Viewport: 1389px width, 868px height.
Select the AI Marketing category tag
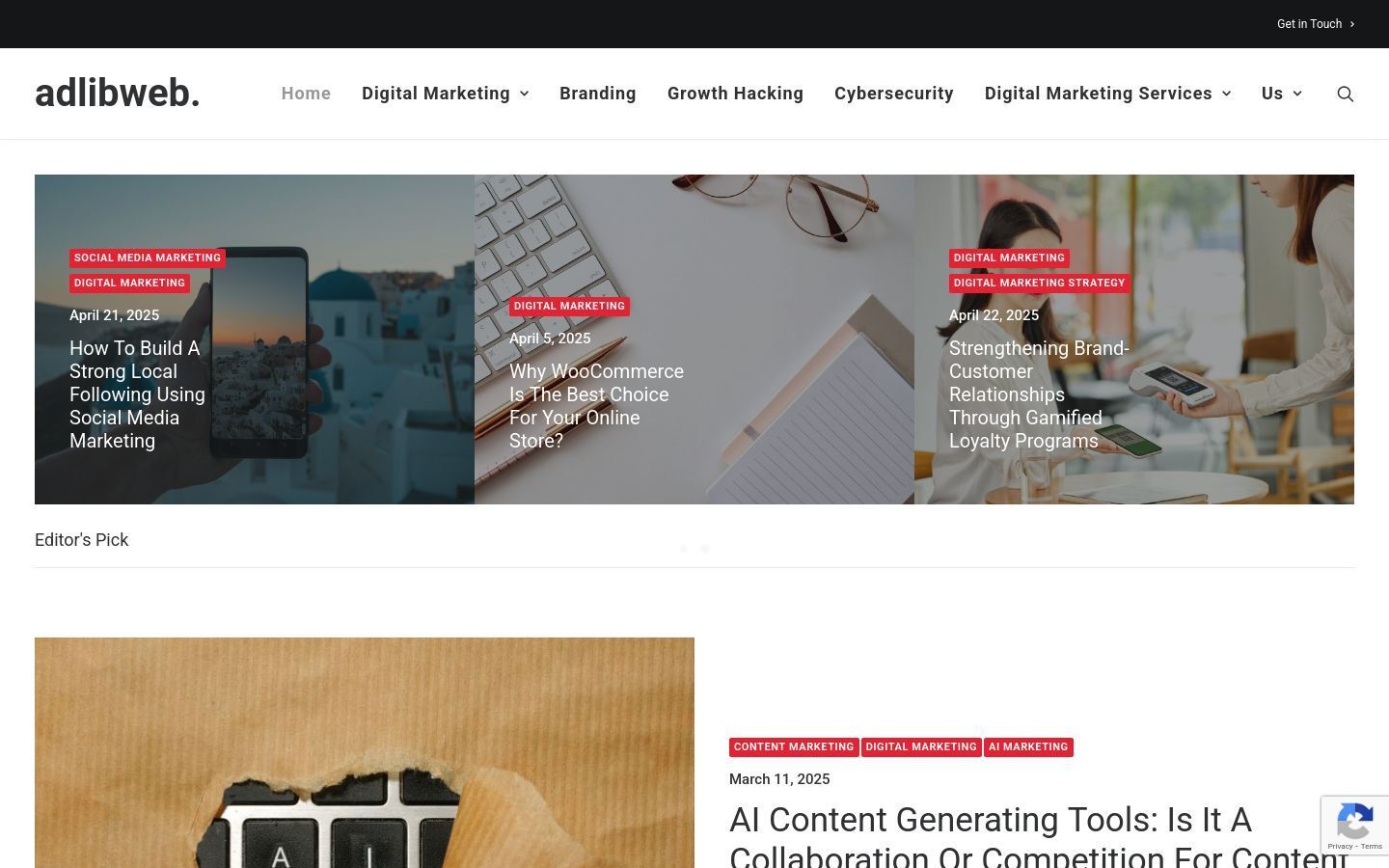point(1028,747)
